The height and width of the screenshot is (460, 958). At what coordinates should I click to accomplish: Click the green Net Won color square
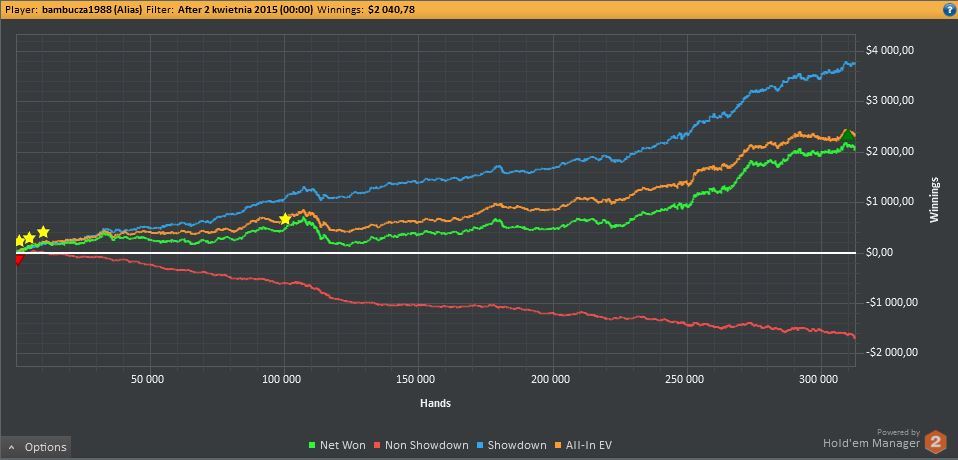(313, 445)
